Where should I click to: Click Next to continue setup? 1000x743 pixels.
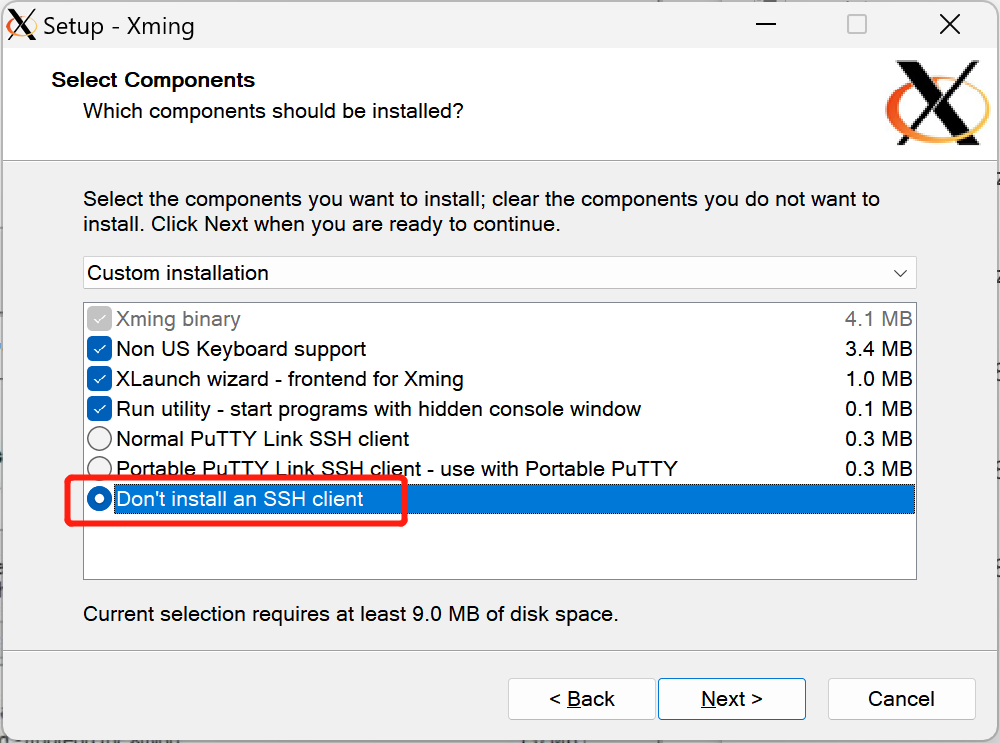click(731, 699)
